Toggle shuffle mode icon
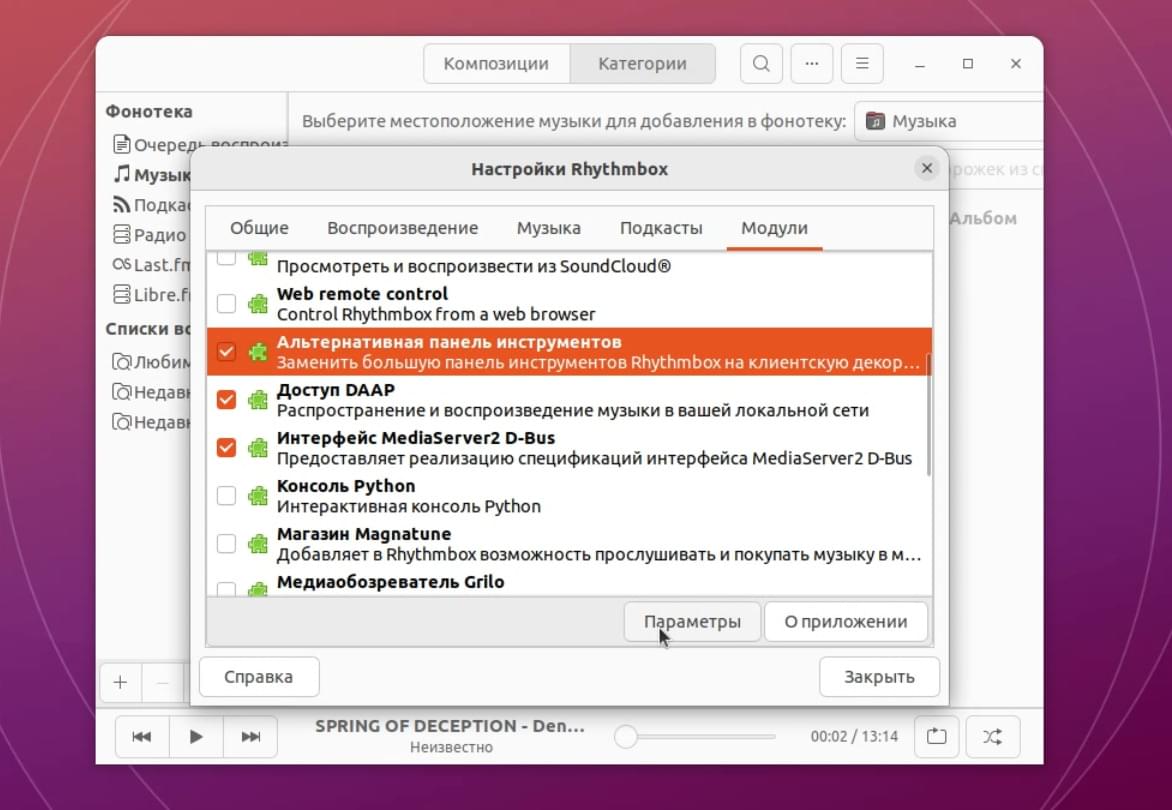 pos(993,737)
